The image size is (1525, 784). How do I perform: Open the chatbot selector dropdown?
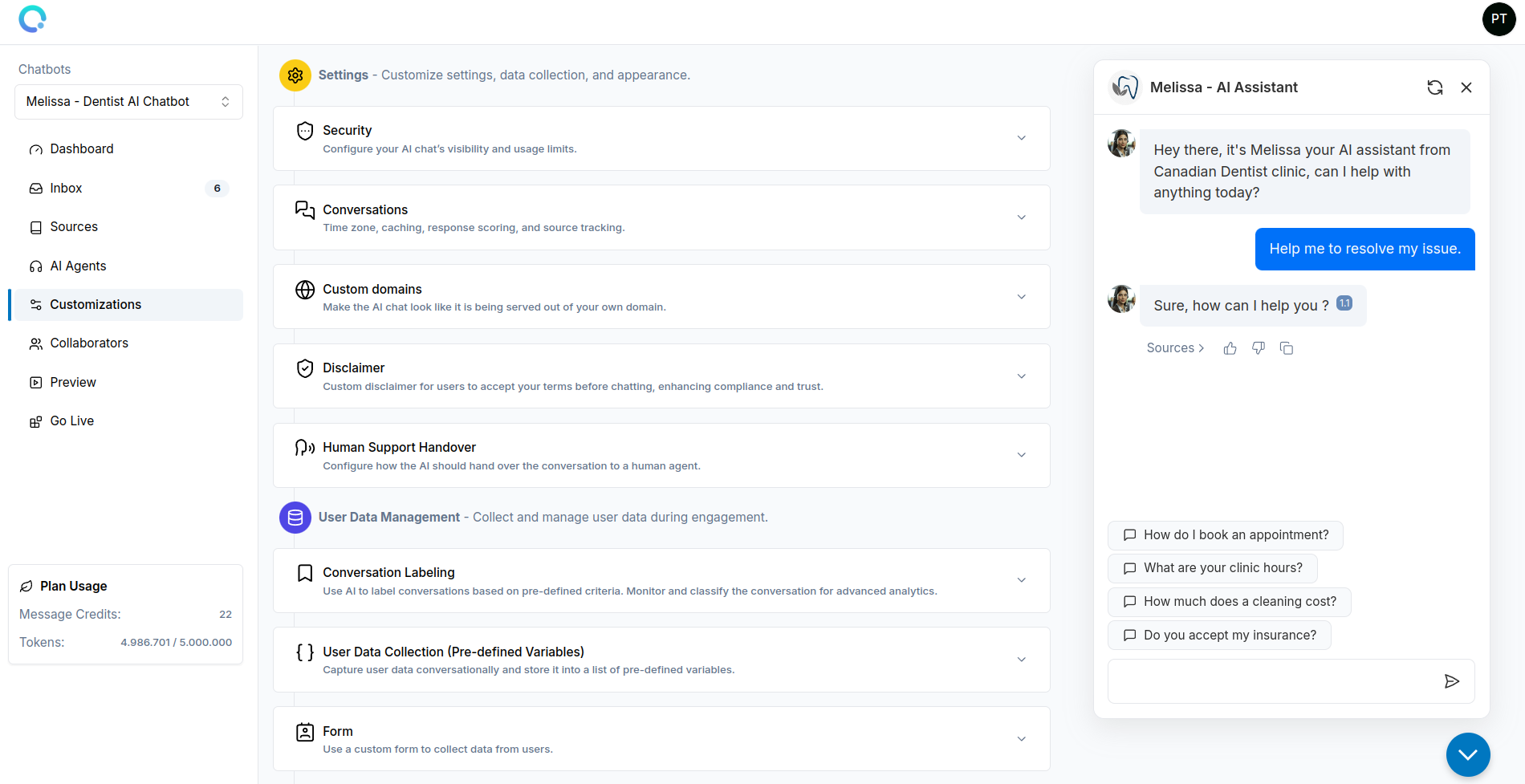(128, 101)
